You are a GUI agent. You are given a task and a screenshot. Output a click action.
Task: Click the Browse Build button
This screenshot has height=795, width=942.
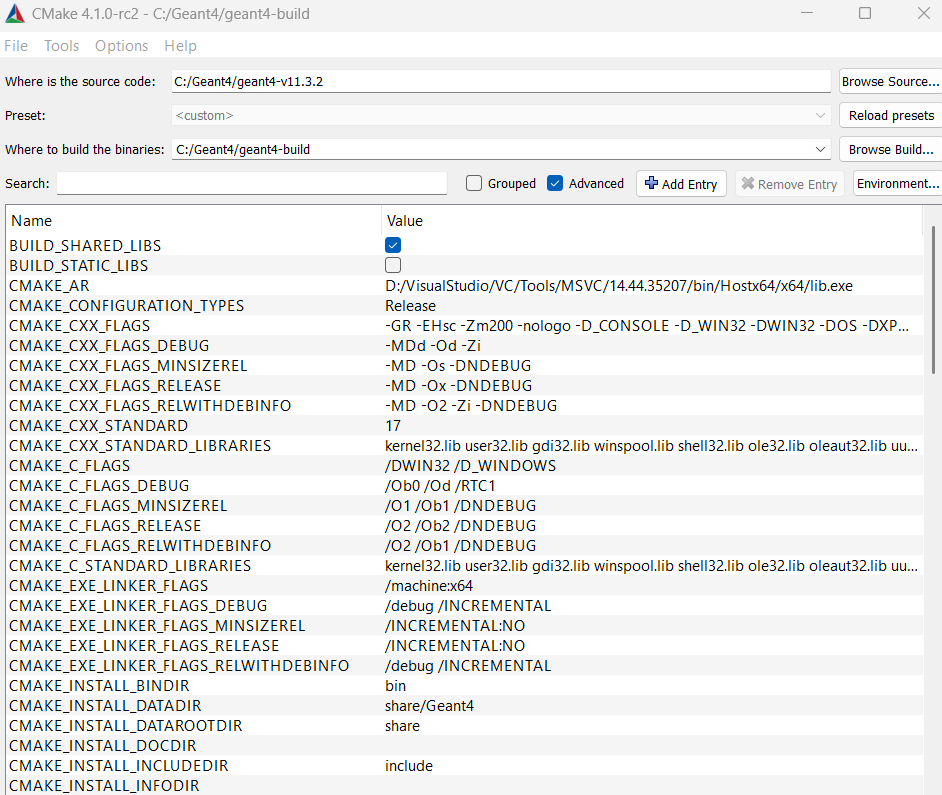[x=889, y=149]
